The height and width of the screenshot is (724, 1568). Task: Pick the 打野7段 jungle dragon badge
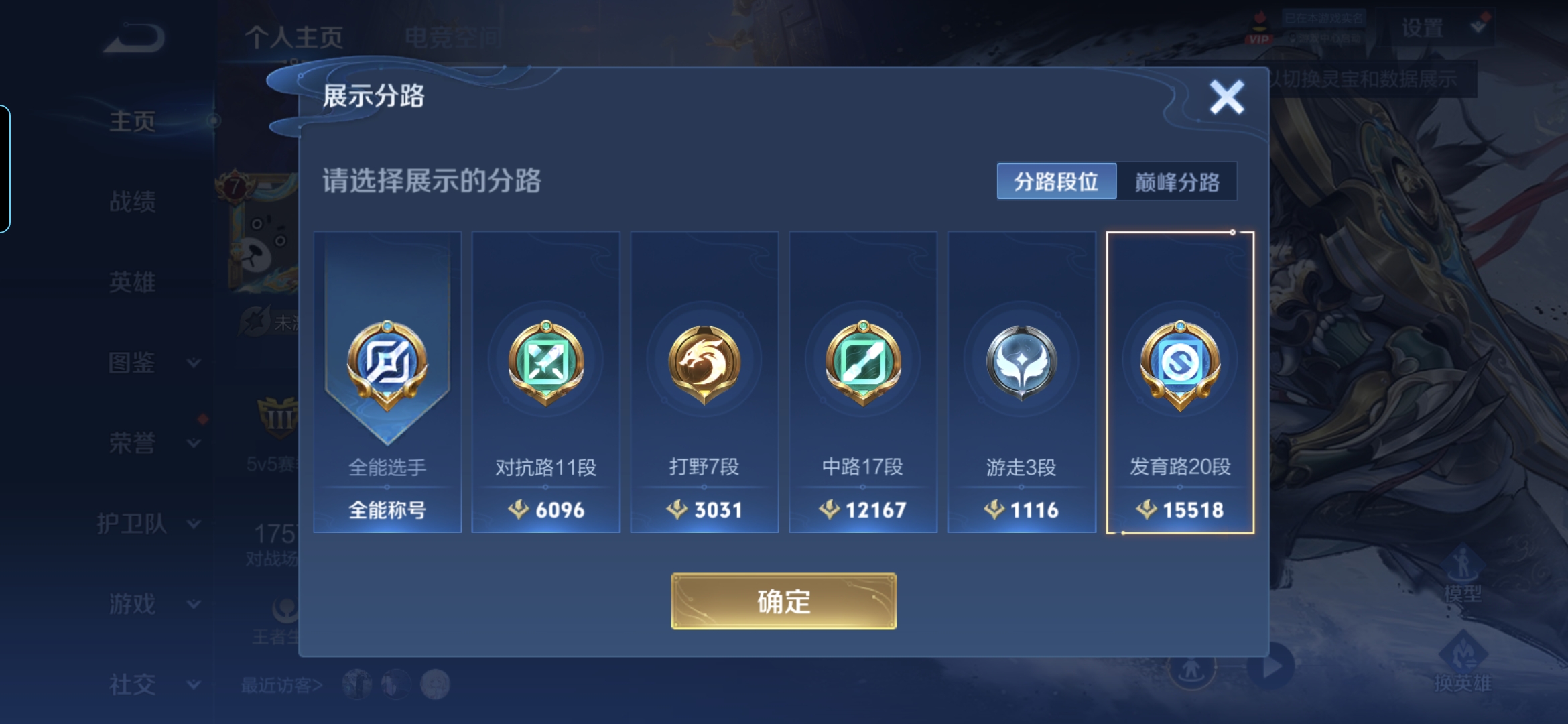704,364
